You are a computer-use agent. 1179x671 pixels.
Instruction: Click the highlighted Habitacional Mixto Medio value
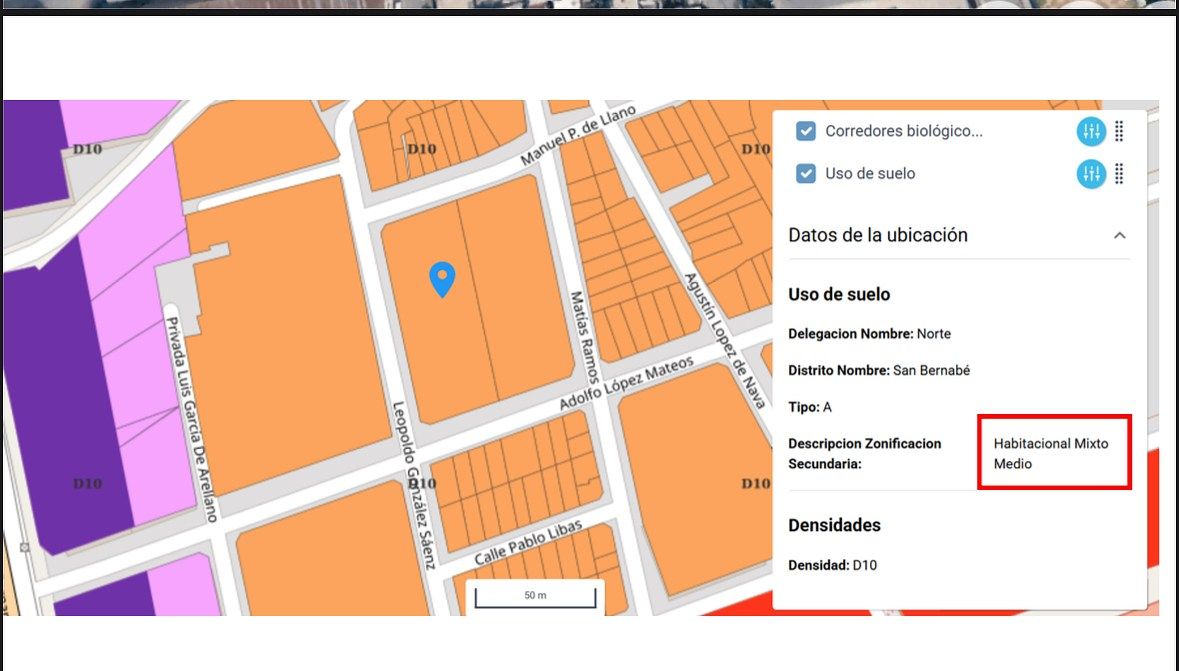click(x=1052, y=453)
